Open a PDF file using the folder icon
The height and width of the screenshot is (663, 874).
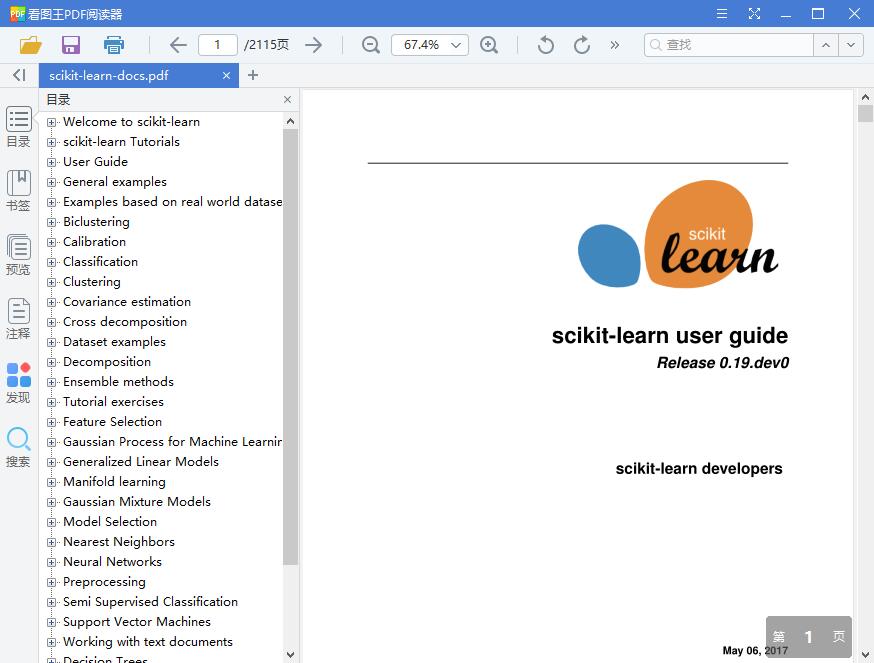(x=30, y=45)
